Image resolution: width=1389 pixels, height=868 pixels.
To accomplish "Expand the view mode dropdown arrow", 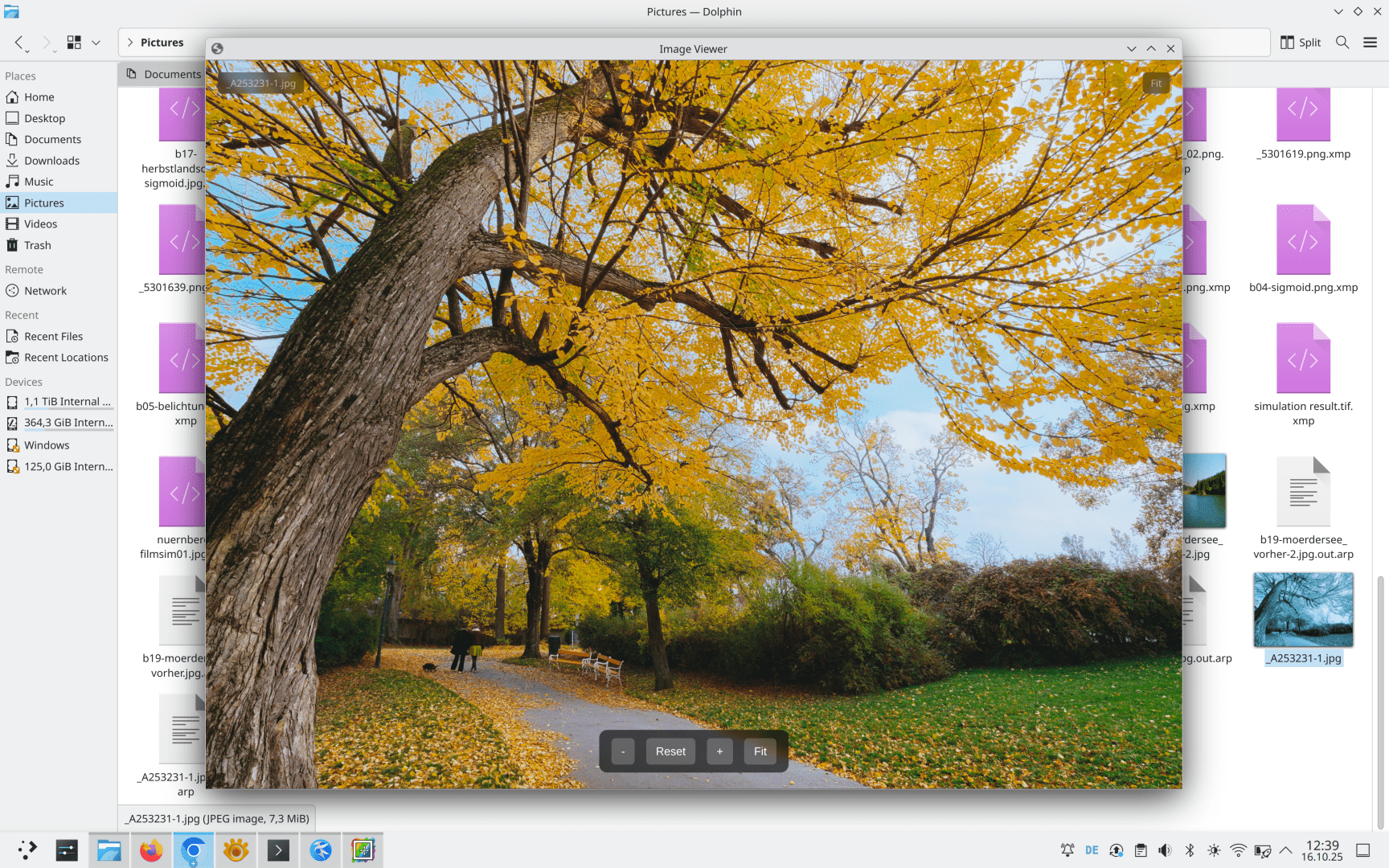I will coord(96,43).
